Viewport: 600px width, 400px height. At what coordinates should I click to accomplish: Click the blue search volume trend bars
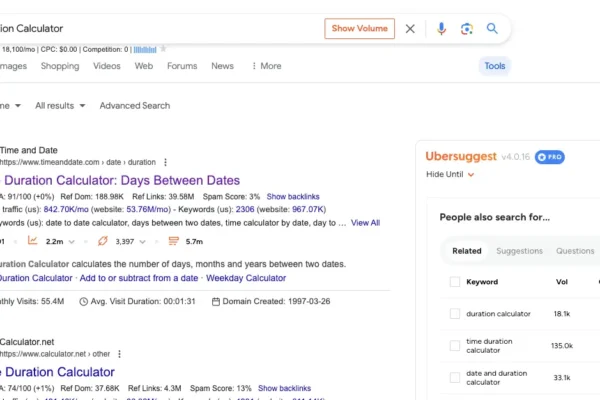click(x=145, y=50)
